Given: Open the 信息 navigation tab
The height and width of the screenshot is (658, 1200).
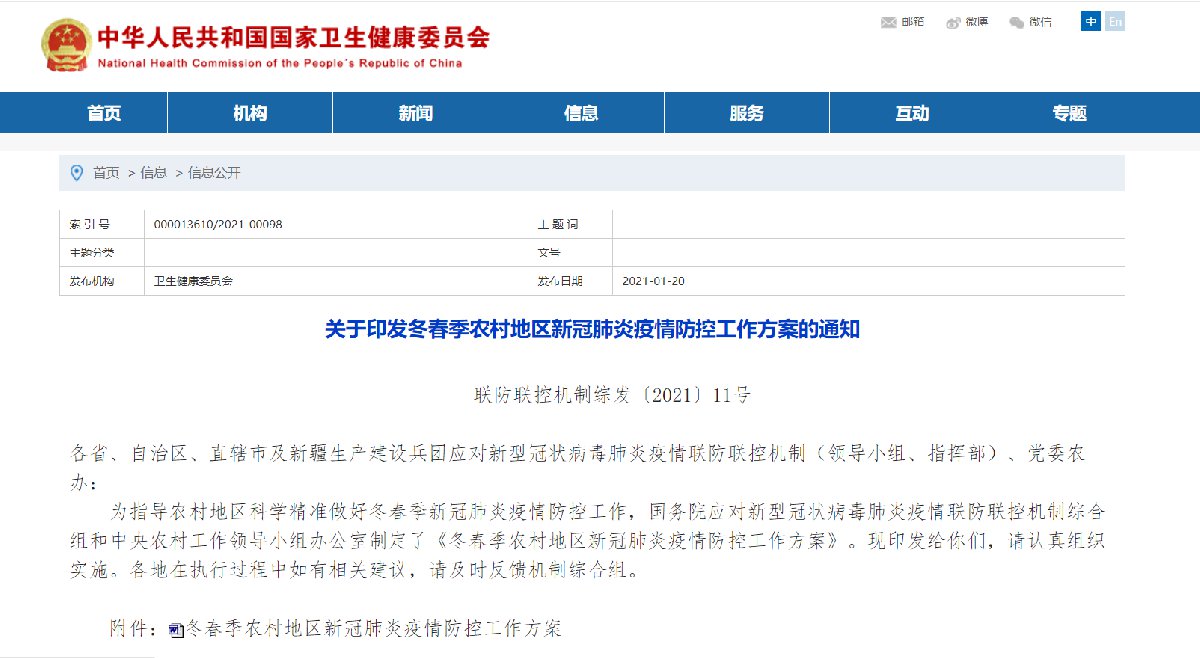Looking at the screenshot, I should [x=581, y=113].
